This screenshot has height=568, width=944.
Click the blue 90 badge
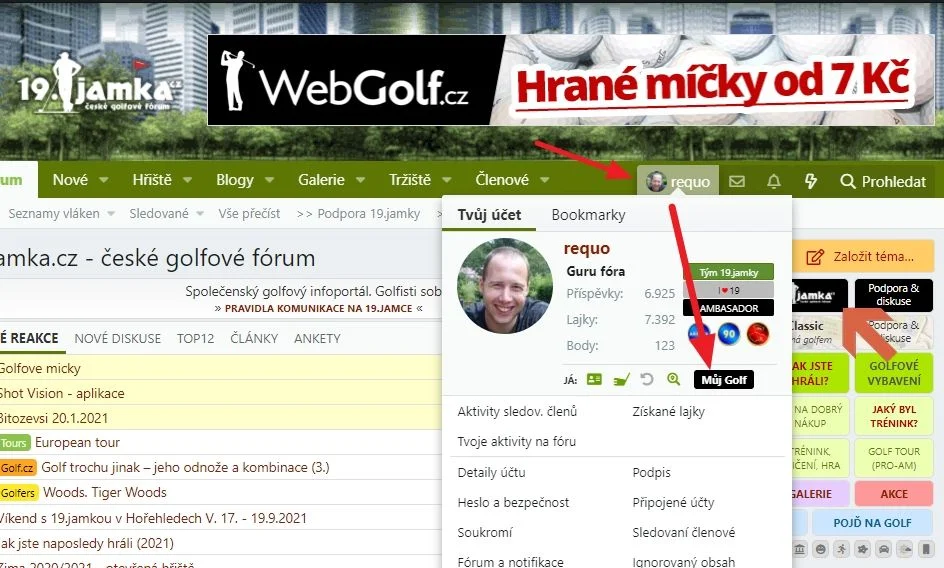click(x=728, y=333)
